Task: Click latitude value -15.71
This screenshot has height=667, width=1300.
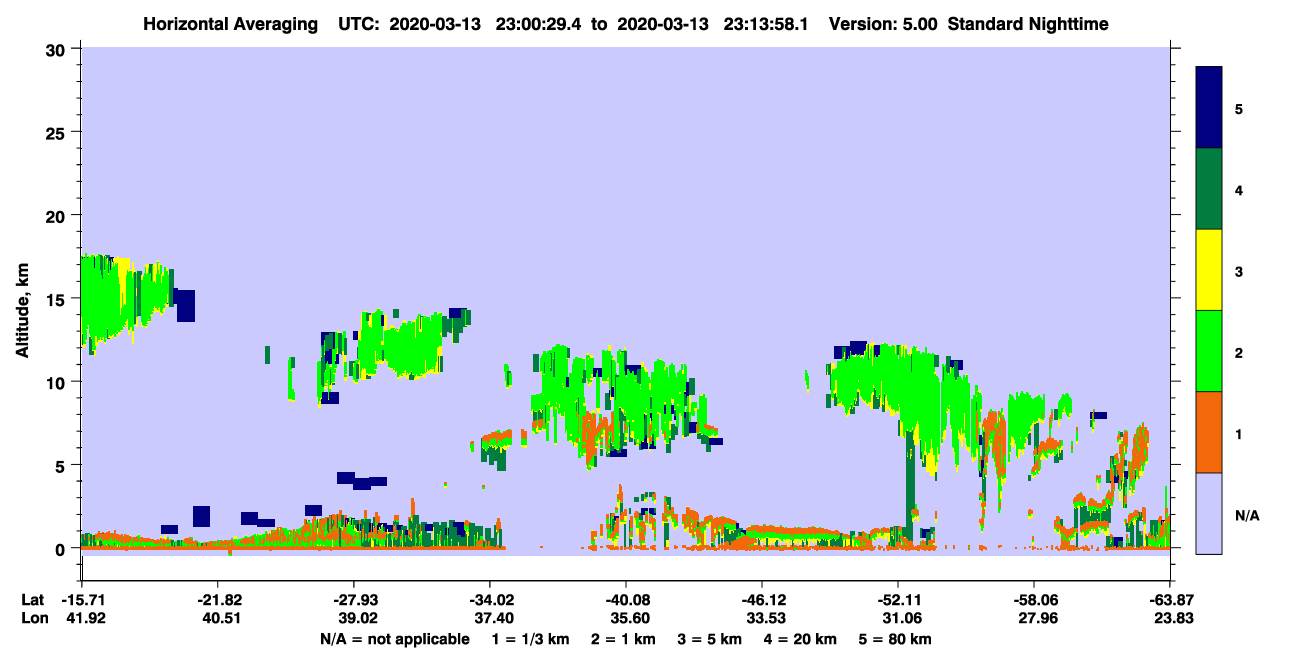Action: click(x=81, y=599)
